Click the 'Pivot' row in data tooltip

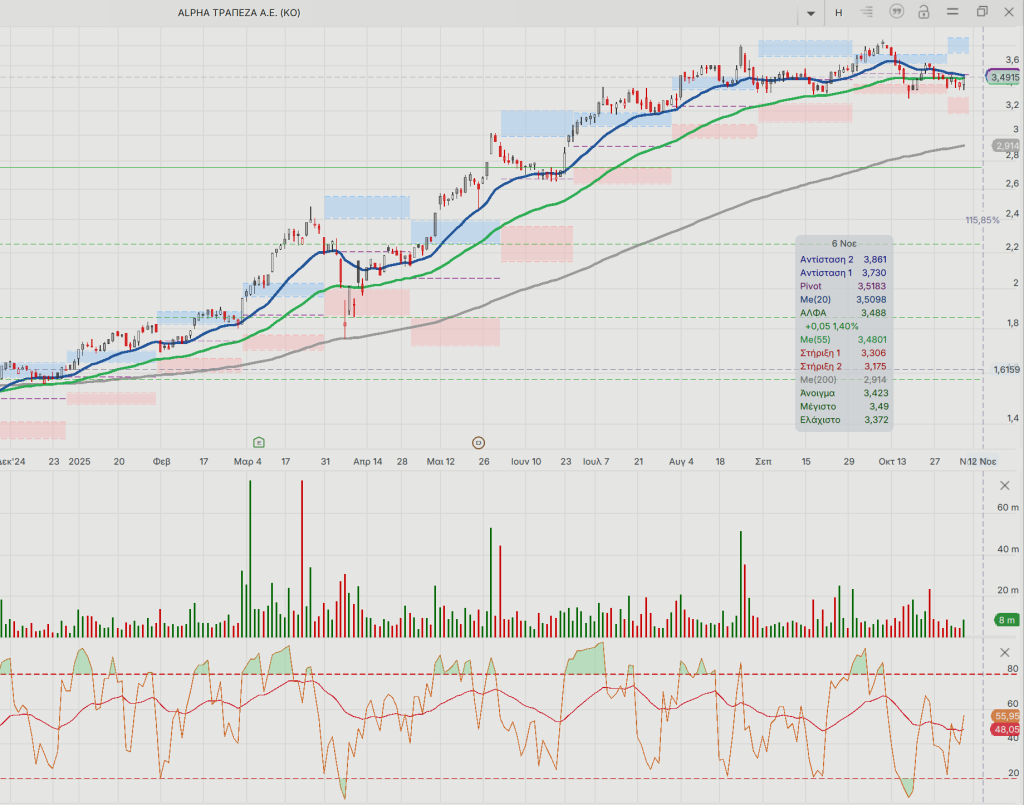(843, 286)
